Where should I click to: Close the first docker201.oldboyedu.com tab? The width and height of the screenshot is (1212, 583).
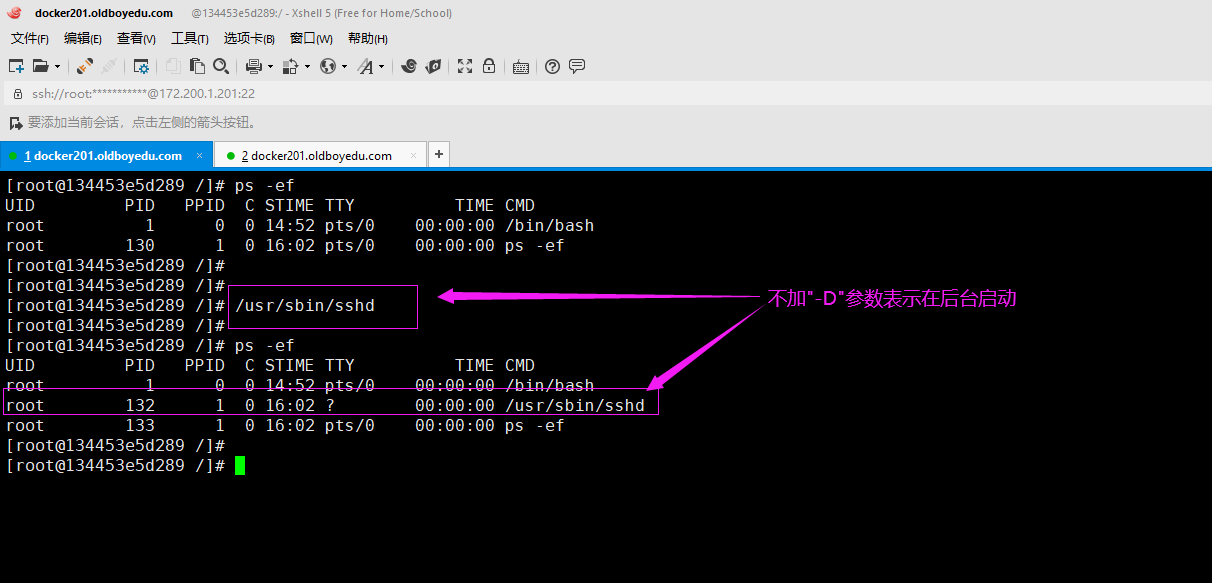click(200, 155)
